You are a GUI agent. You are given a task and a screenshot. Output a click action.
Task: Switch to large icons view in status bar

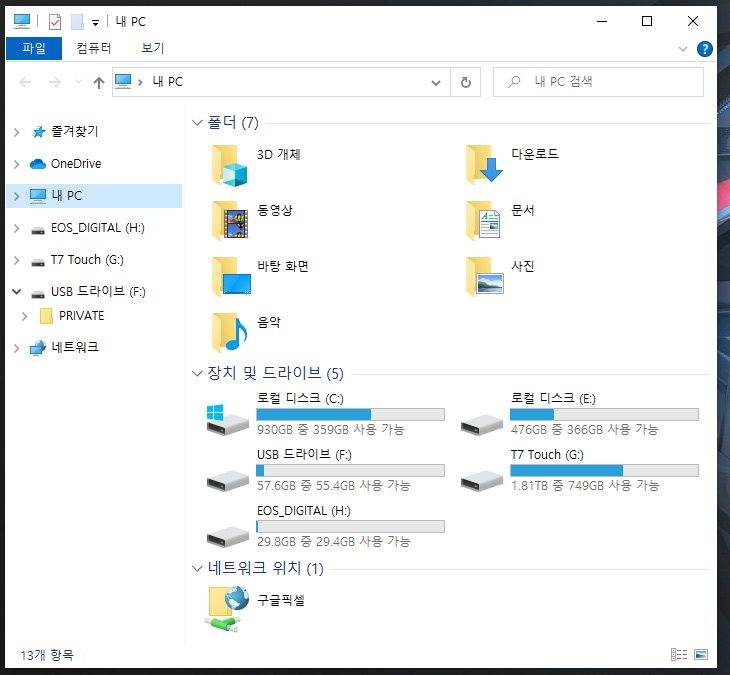pos(701,655)
